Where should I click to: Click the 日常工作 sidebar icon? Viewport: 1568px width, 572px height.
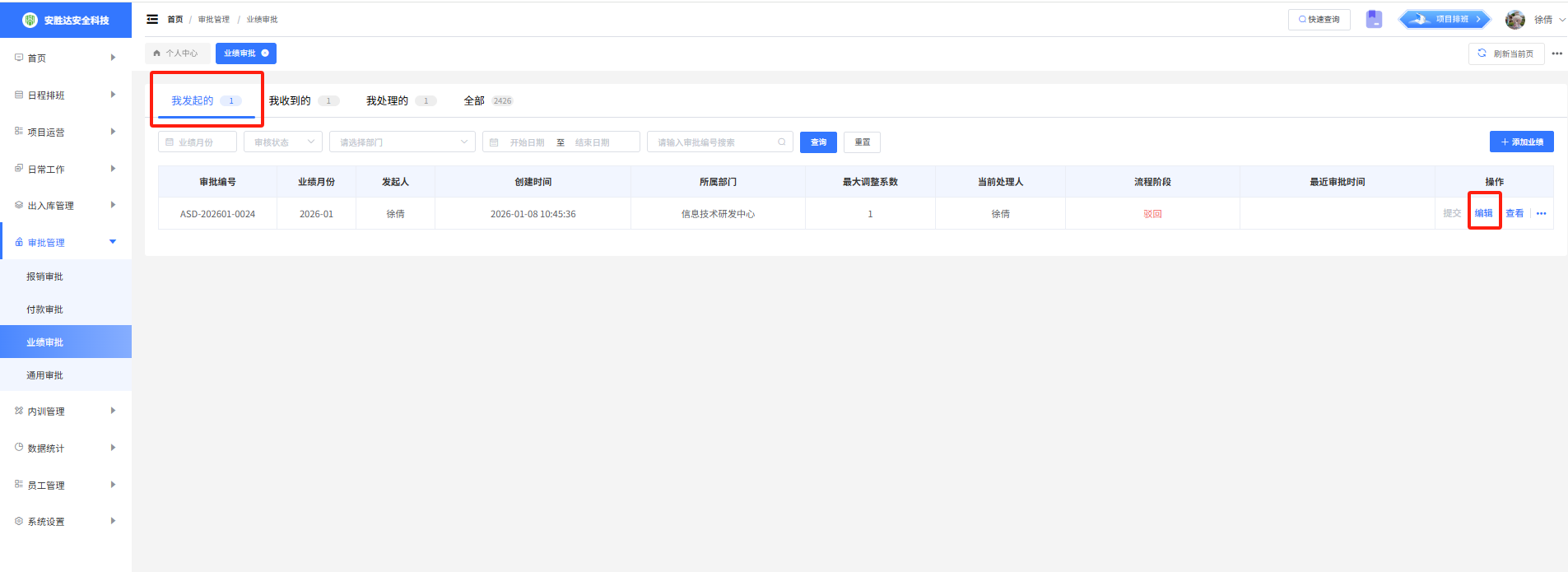pos(19,168)
